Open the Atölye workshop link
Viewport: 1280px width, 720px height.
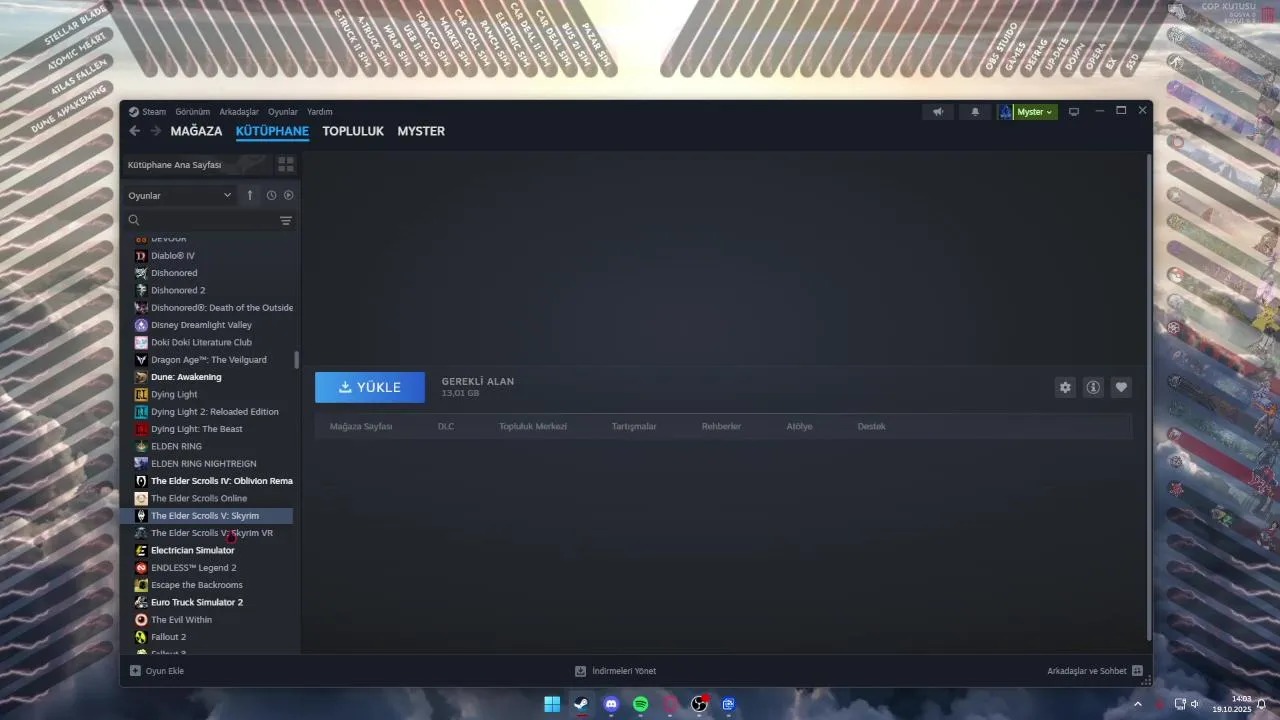point(799,426)
